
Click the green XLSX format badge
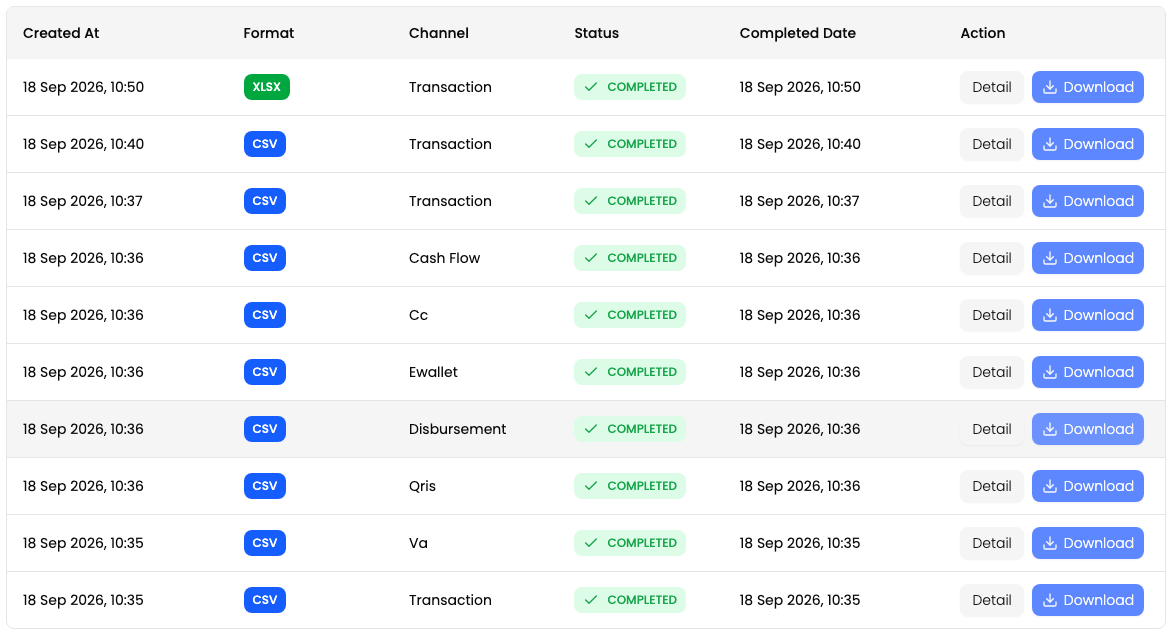click(267, 87)
